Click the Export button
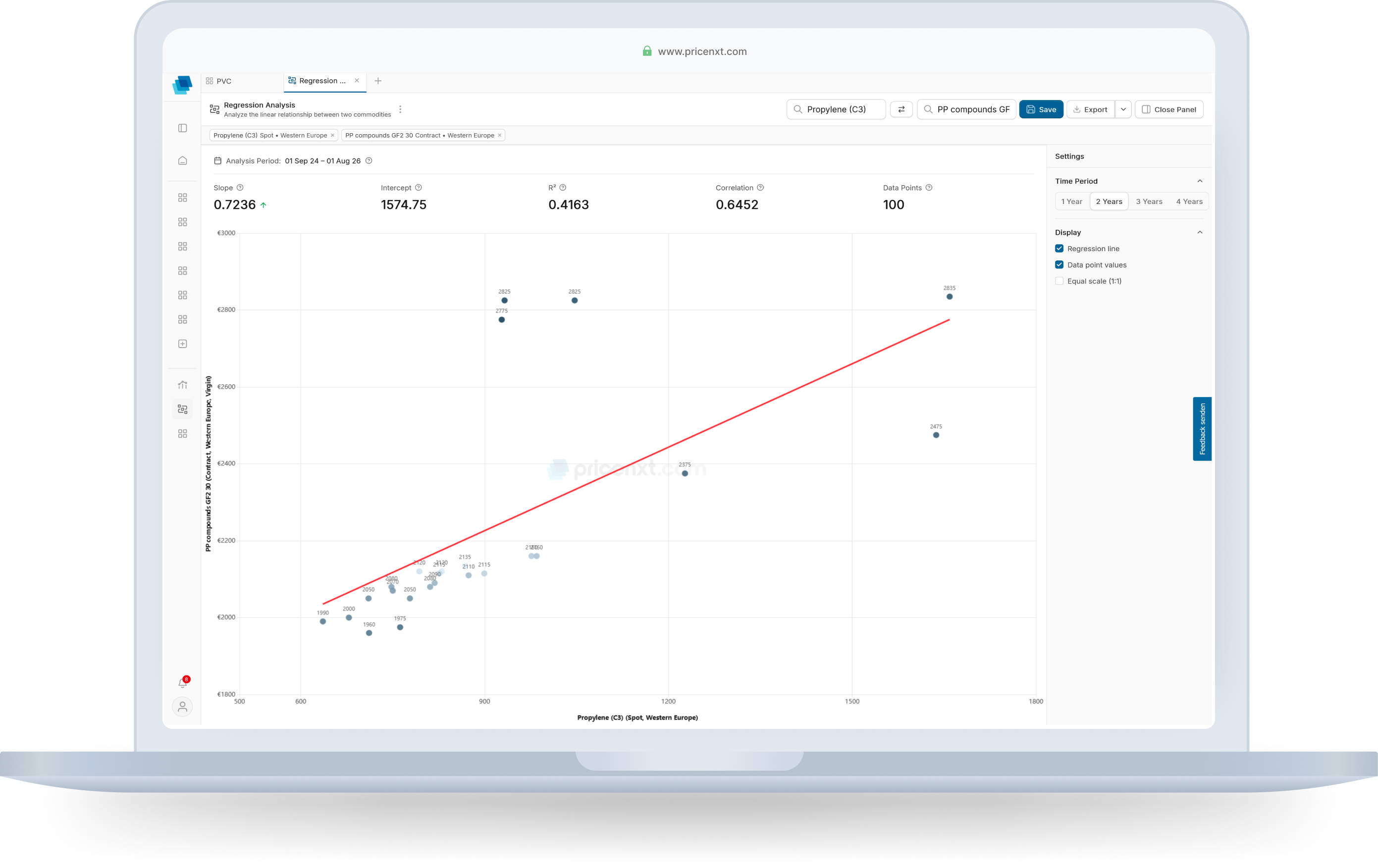 [1090, 109]
